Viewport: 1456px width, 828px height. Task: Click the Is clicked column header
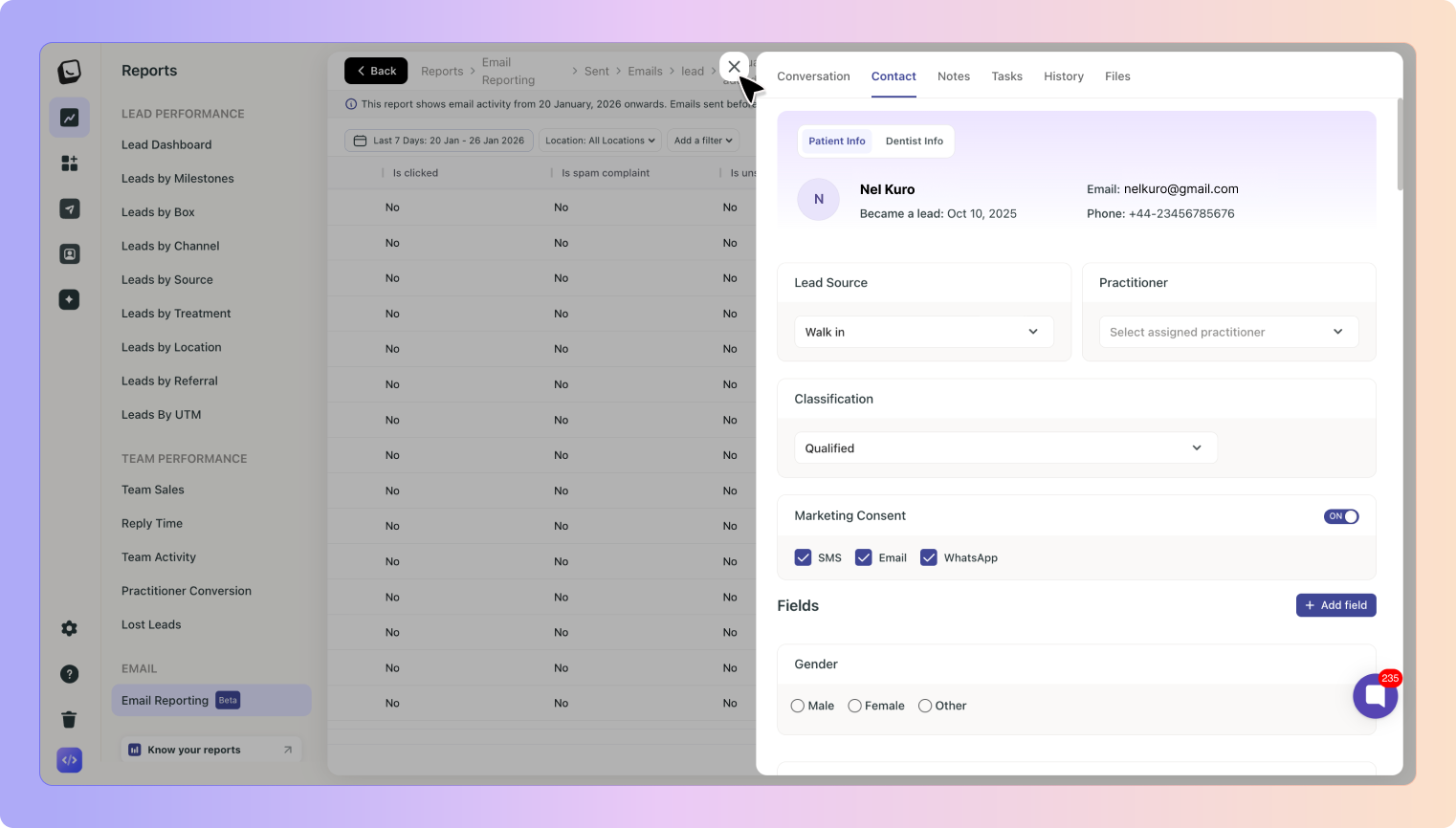pyautogui.click(x=415, y=173)
